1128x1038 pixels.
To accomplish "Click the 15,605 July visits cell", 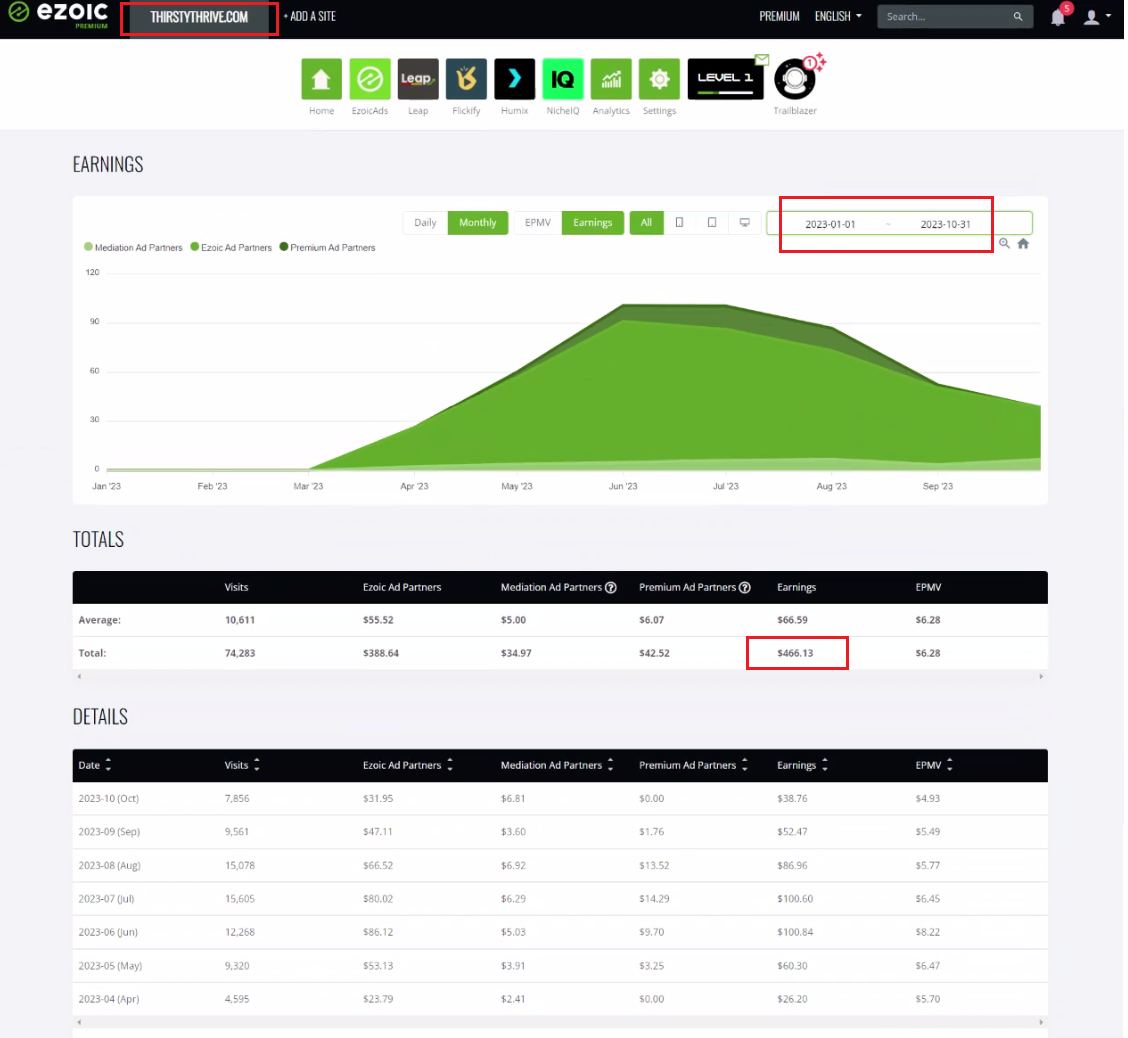I will pyautogui.click(x=240, y=898).
